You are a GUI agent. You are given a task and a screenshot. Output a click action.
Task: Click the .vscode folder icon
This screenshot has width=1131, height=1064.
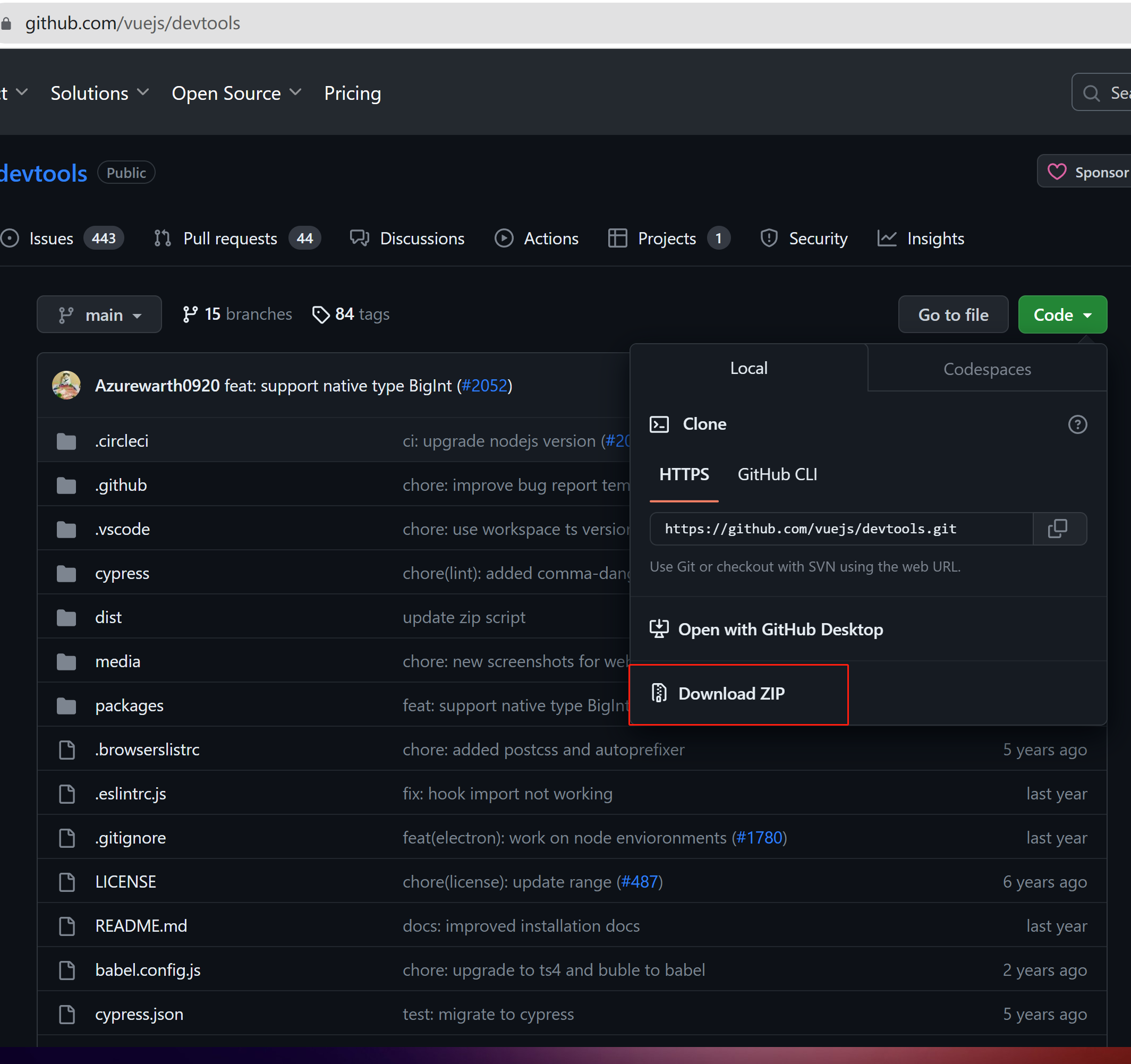coord(66,529)
